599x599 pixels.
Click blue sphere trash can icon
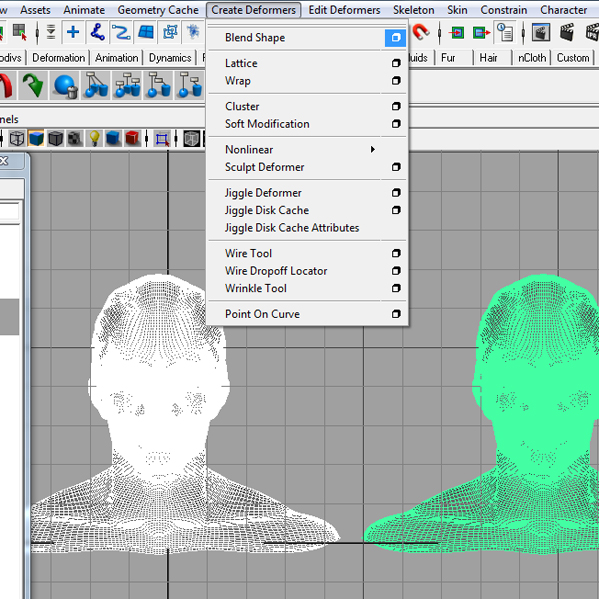pos(65,86)
